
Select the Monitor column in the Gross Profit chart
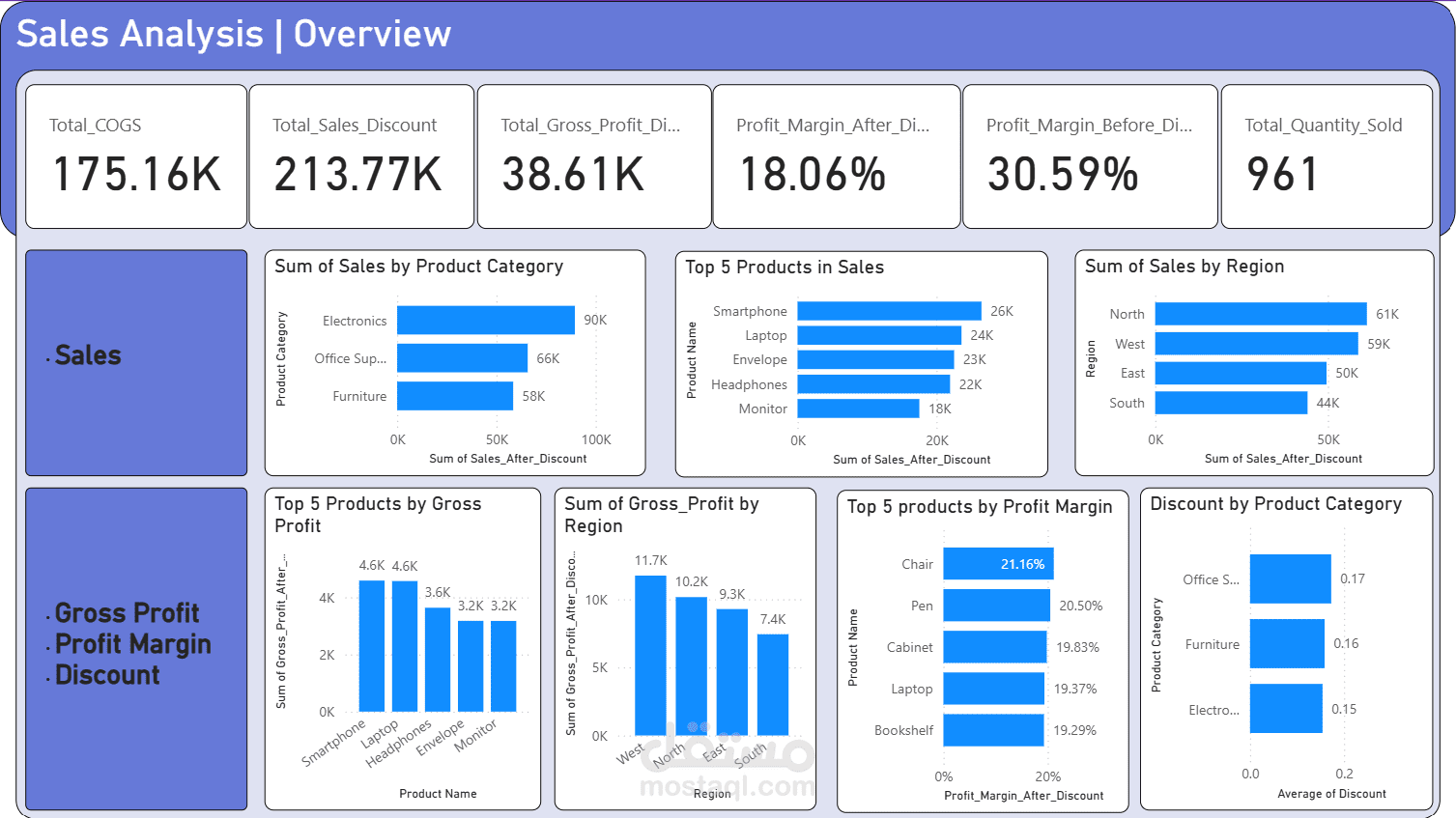click(503, 666)
